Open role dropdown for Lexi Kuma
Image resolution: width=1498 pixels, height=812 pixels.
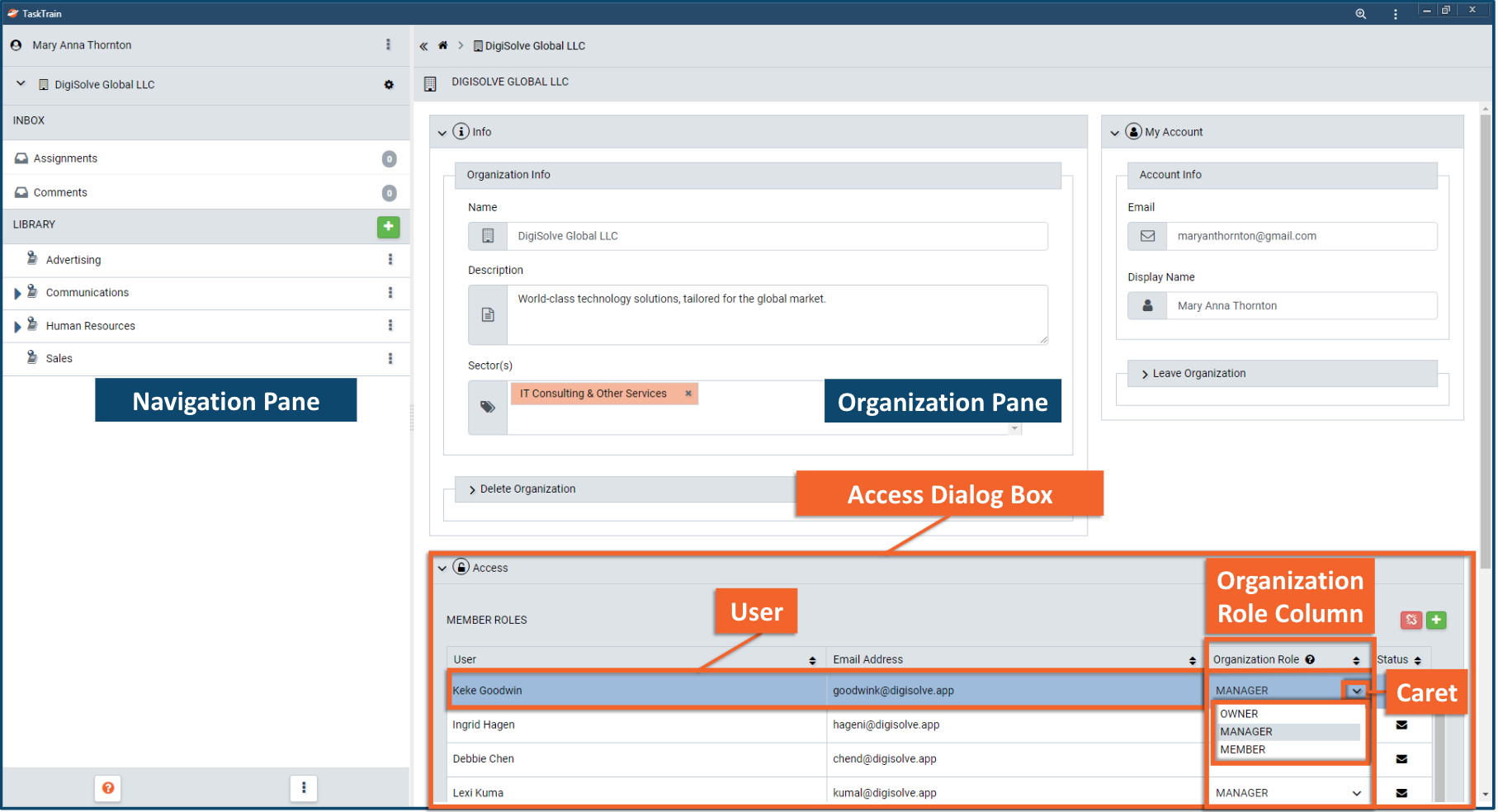click(1356, 793)
